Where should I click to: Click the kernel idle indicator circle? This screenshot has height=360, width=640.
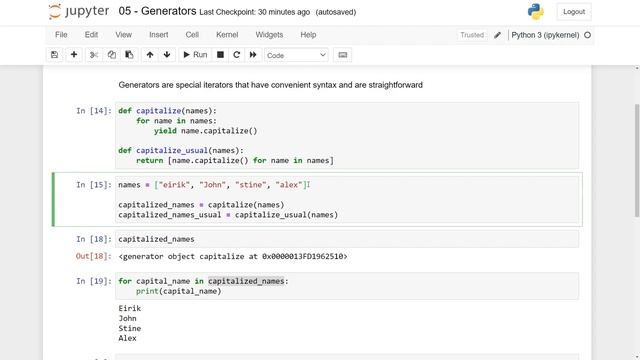pos(587,35)
